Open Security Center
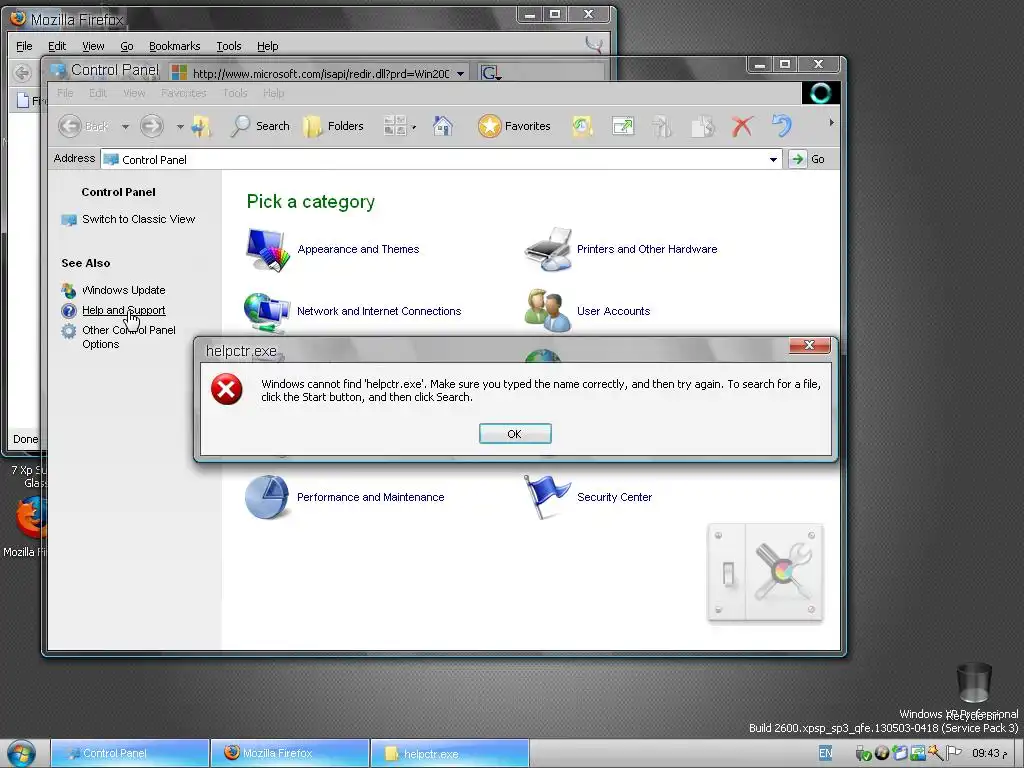The width and height of the screenshot is (1024, 768). point(614,497)
